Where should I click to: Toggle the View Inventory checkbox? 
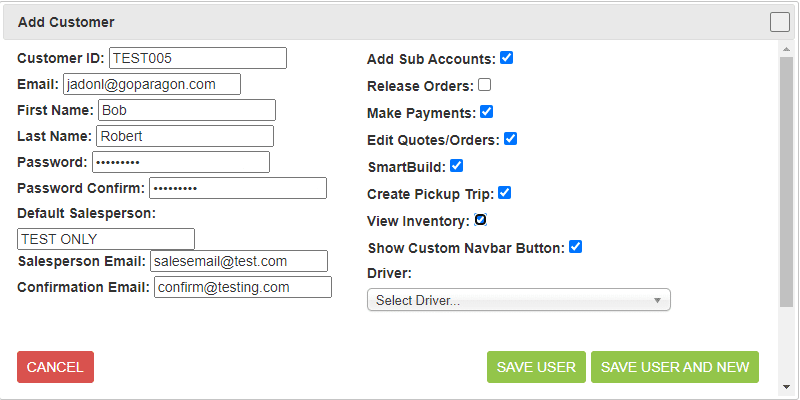coord(481,220)
